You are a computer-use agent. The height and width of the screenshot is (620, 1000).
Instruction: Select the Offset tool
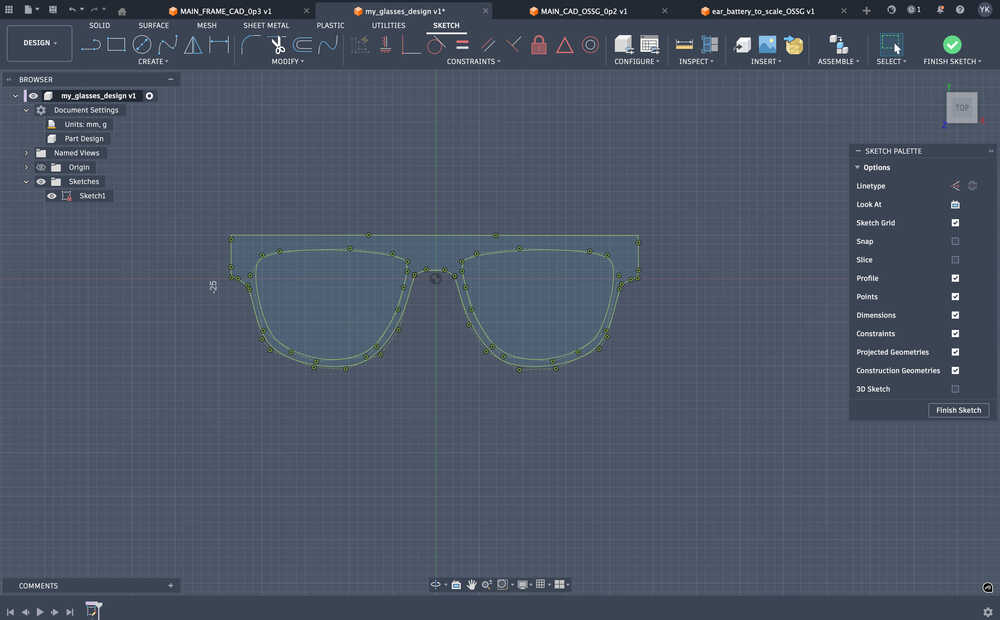pos(302,44)
